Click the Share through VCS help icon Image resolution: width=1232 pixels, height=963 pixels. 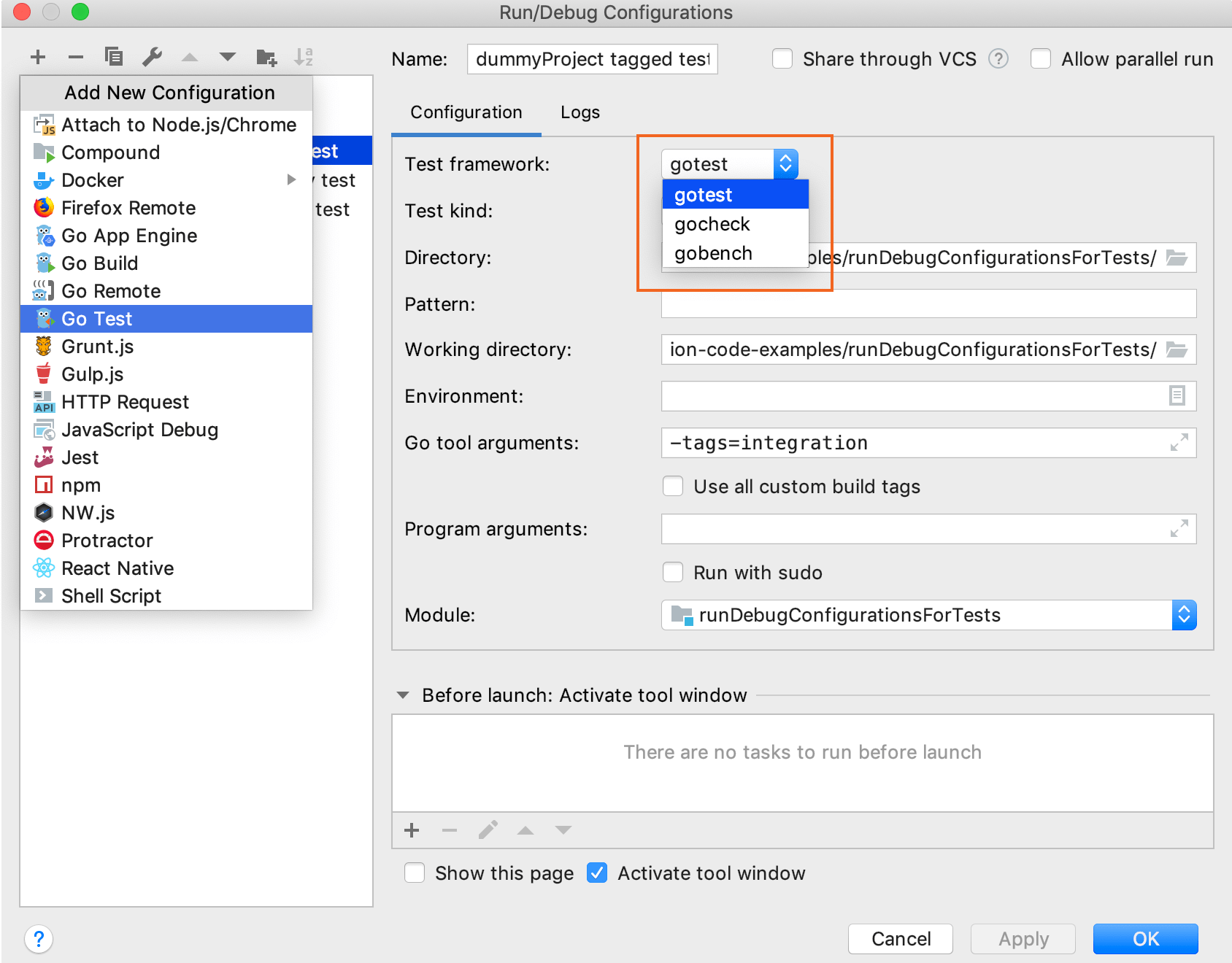(998, 58)
